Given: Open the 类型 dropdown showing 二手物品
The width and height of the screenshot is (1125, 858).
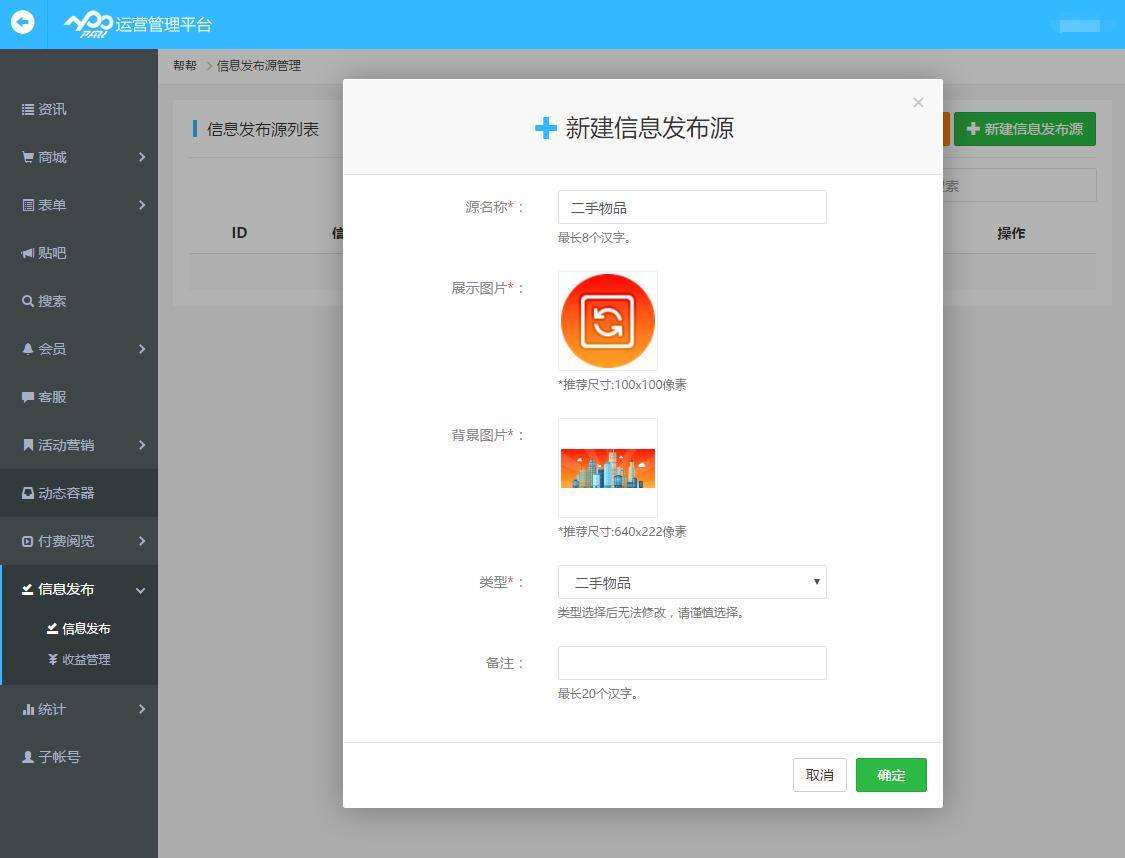Looking at the screenshot, I should pyautogui.click(x=692, y=582).
